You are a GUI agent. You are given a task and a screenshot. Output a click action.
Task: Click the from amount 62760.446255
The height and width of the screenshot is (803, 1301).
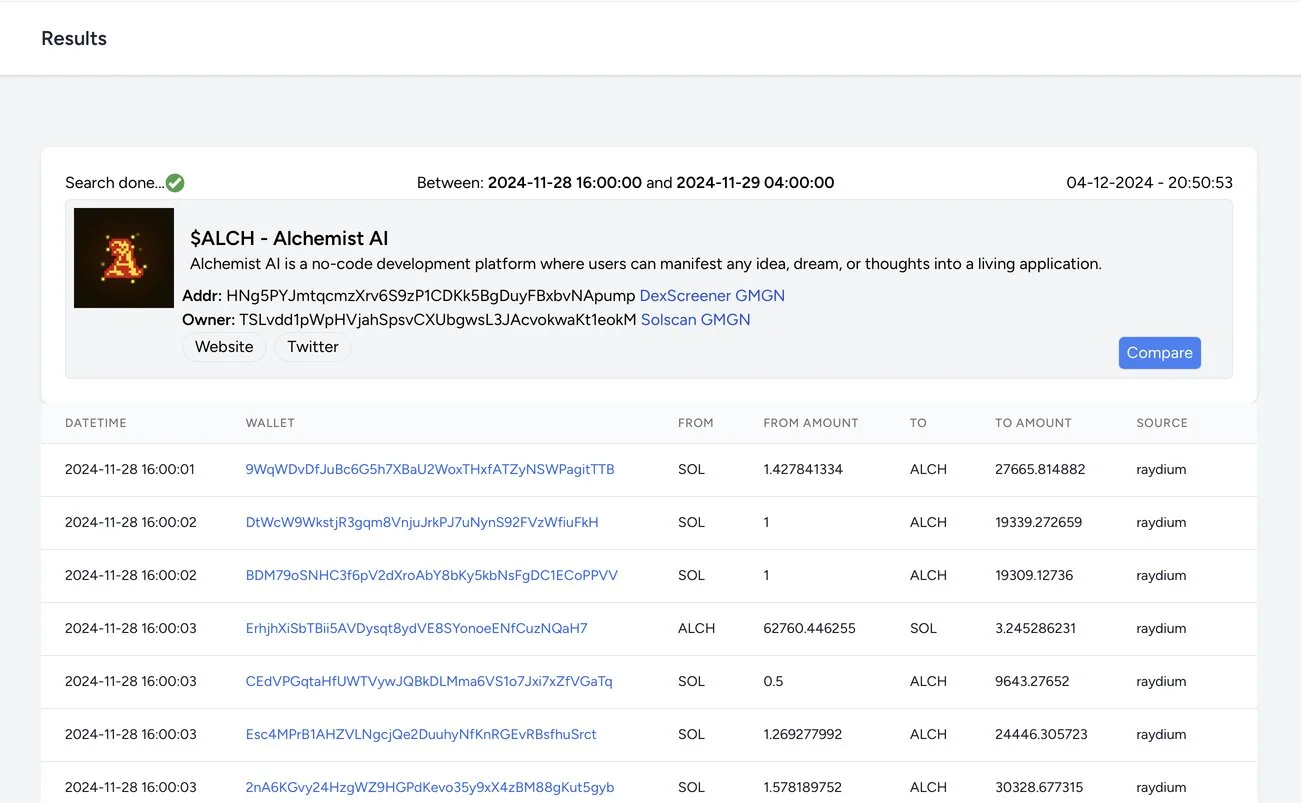coord(809,628)
